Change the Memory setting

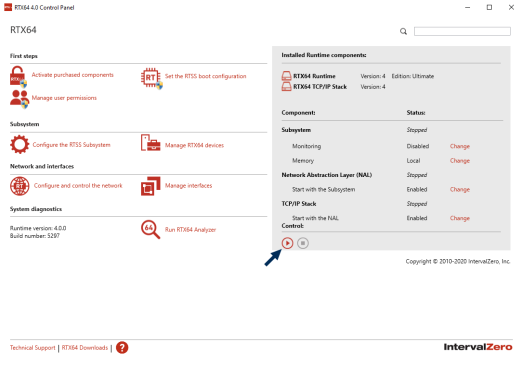point(460,160)
